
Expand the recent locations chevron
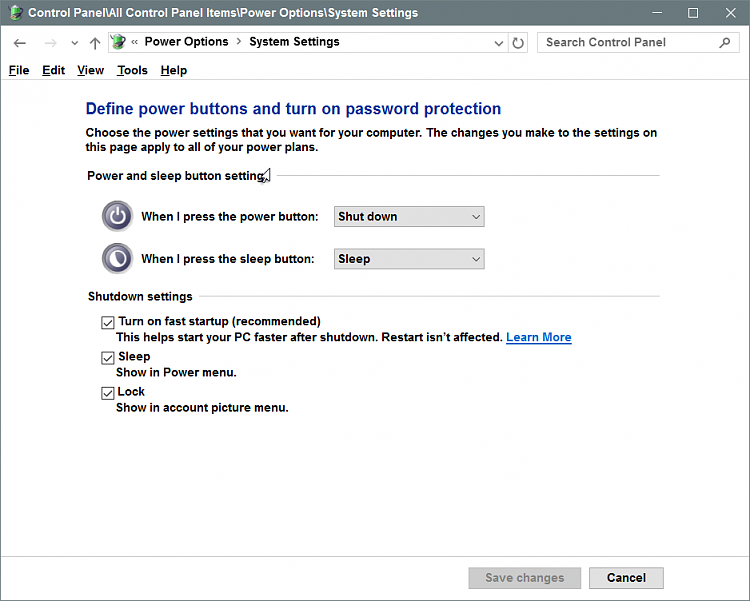[74, 43]
